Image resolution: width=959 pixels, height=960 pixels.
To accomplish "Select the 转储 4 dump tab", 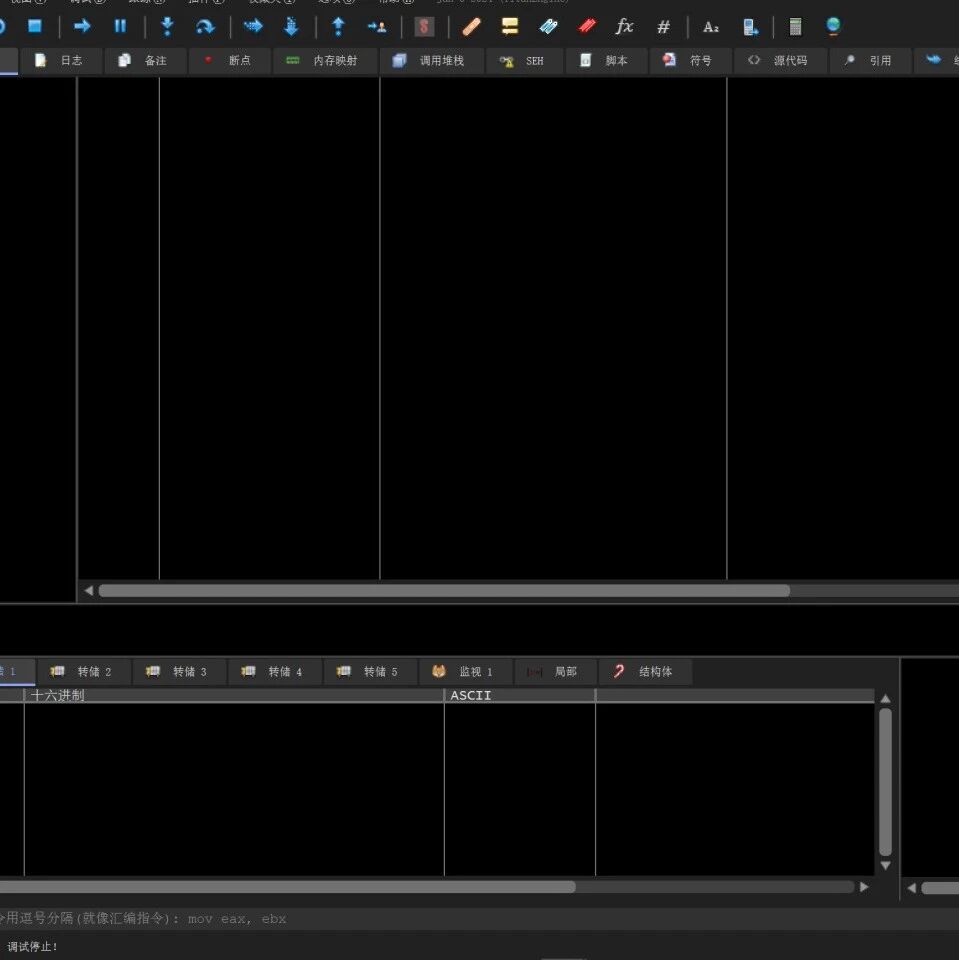I will tap(275, 672).
